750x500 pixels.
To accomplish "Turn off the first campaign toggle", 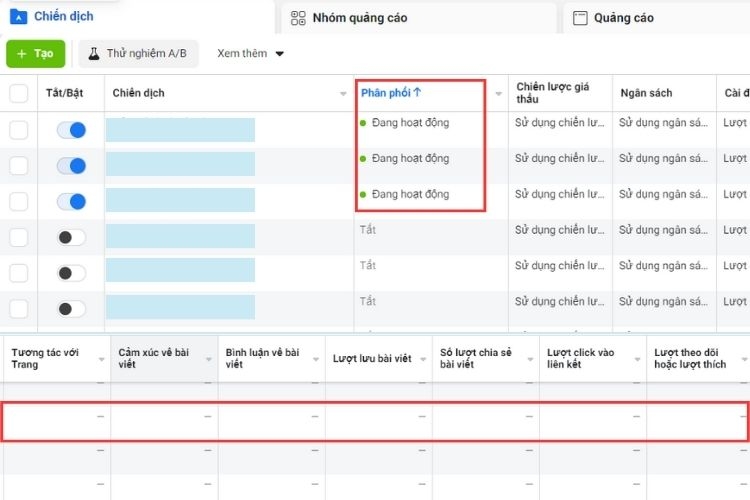I will pyautogui.click(x=71, y=130).
